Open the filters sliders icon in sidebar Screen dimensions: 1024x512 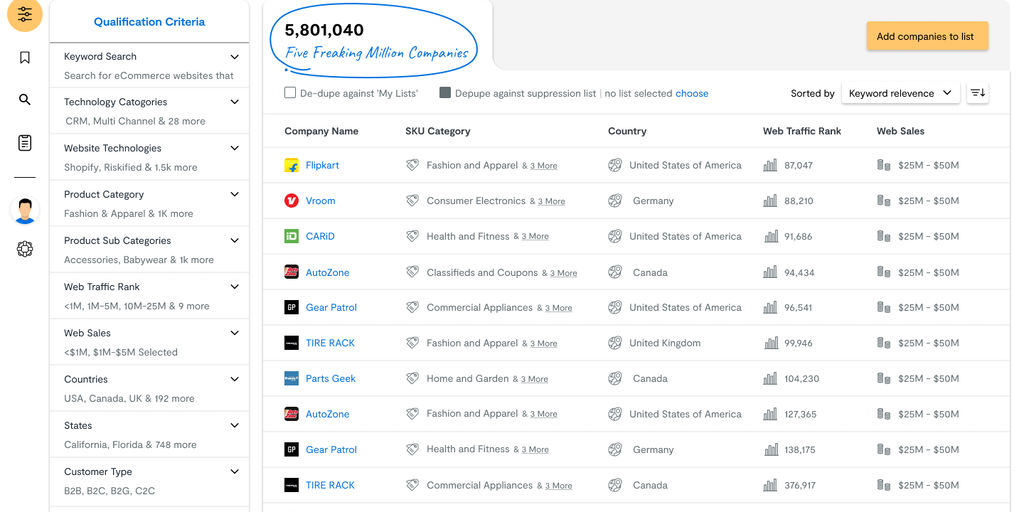click(25, 14)
